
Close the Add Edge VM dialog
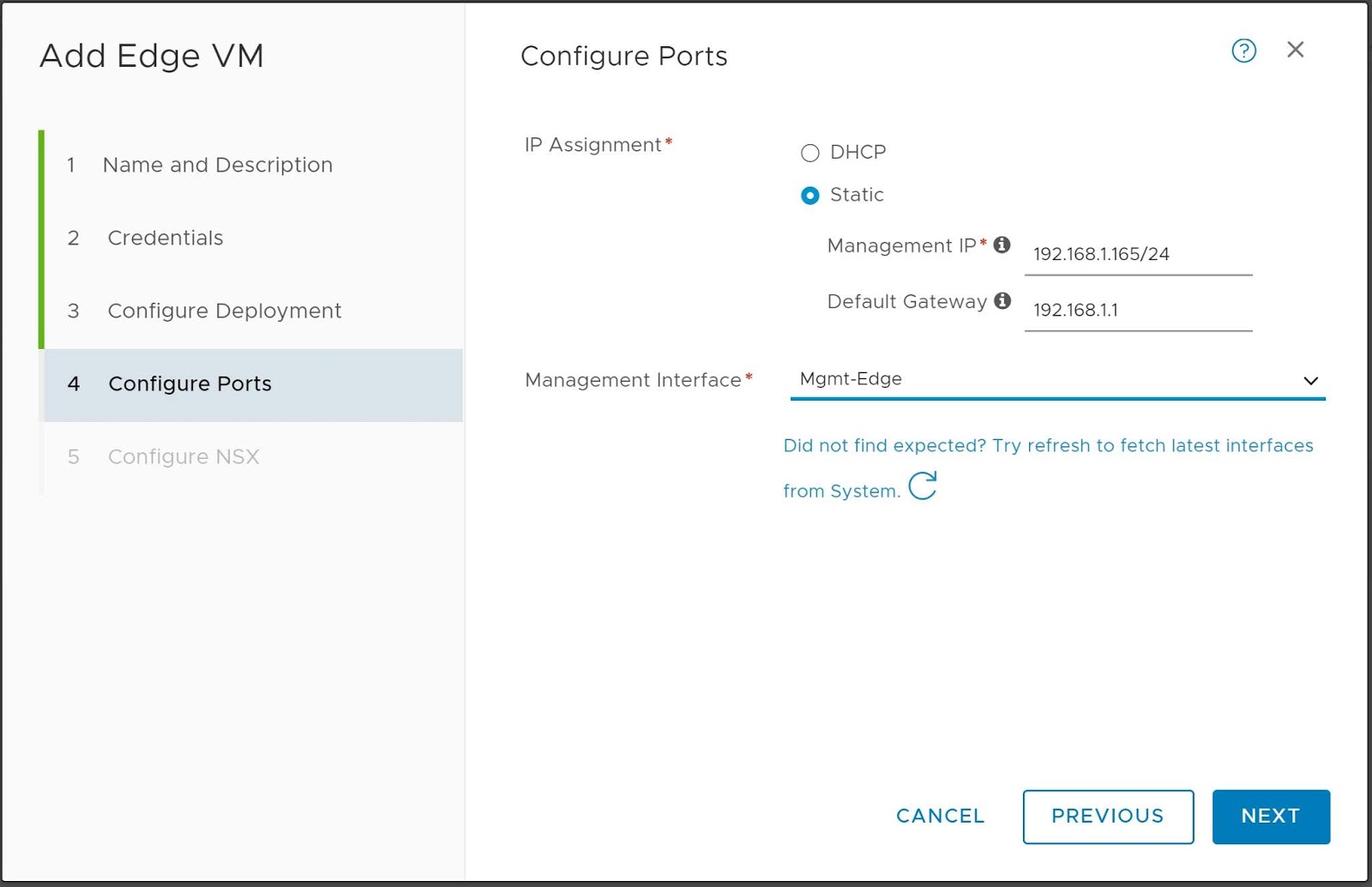(x=1295, y=50)
